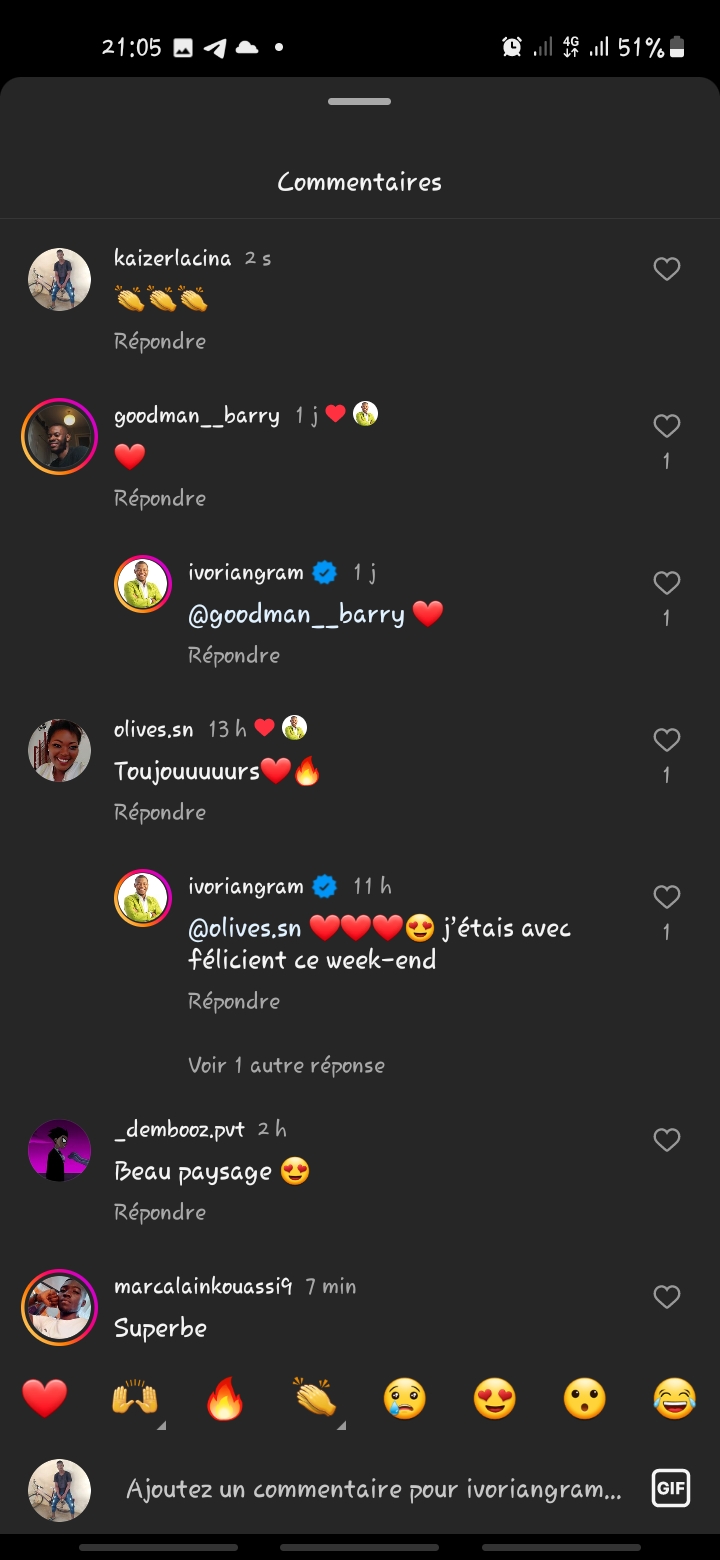Insert red heart quick emoji
The height and width of the screenshot is (1560, 720).
(x=45, y=1398)
